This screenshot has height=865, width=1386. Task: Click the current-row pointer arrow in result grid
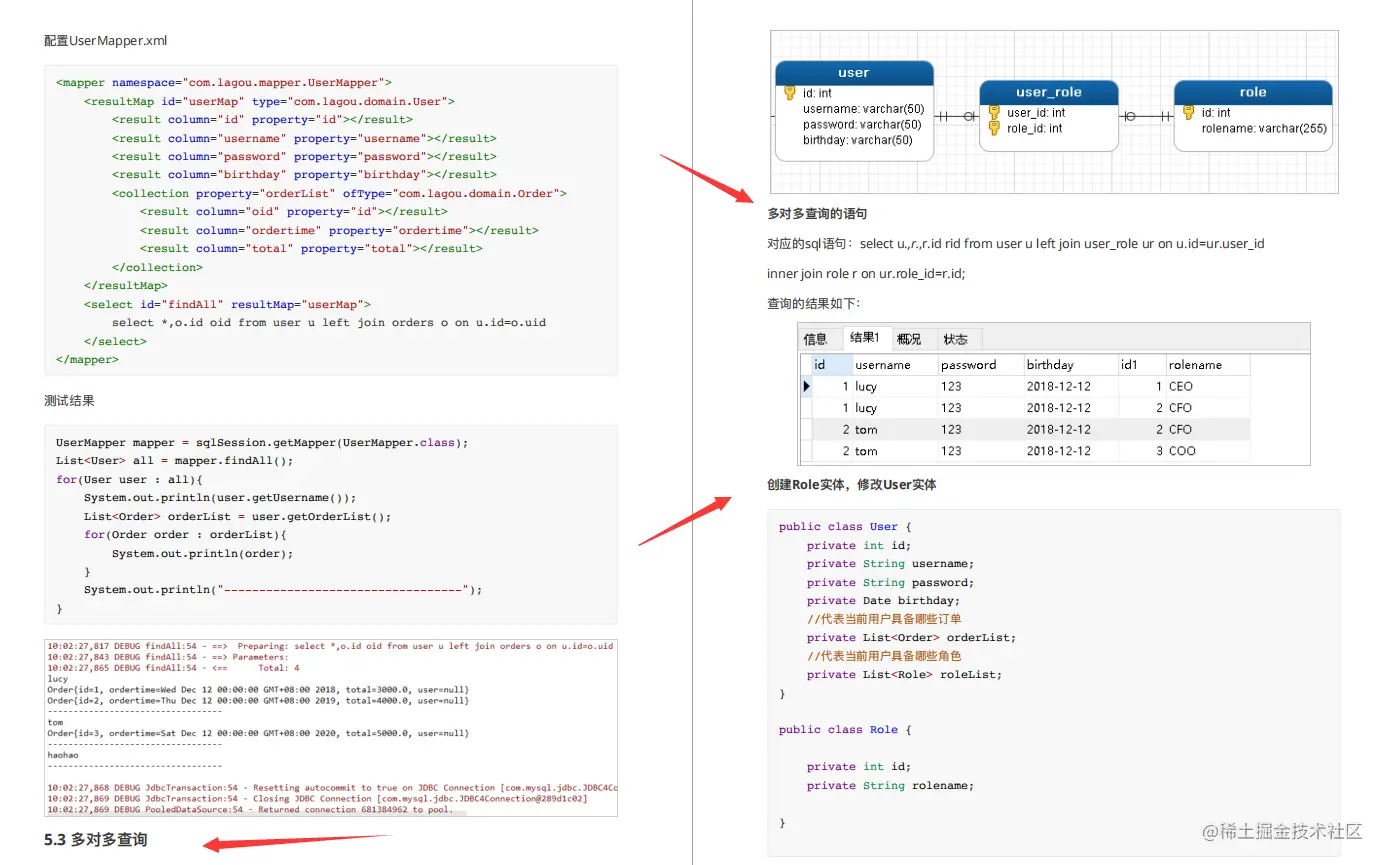click(806, 386)
